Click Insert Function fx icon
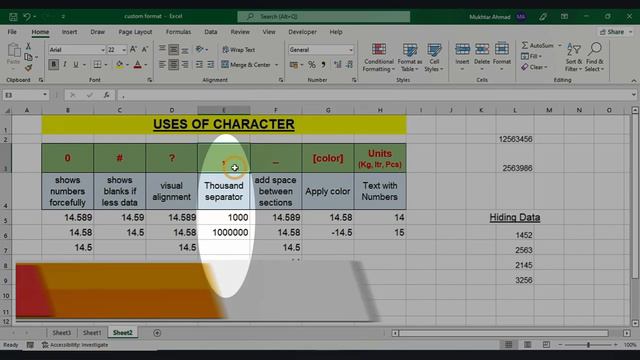640x360 pixels. [107, 95]
